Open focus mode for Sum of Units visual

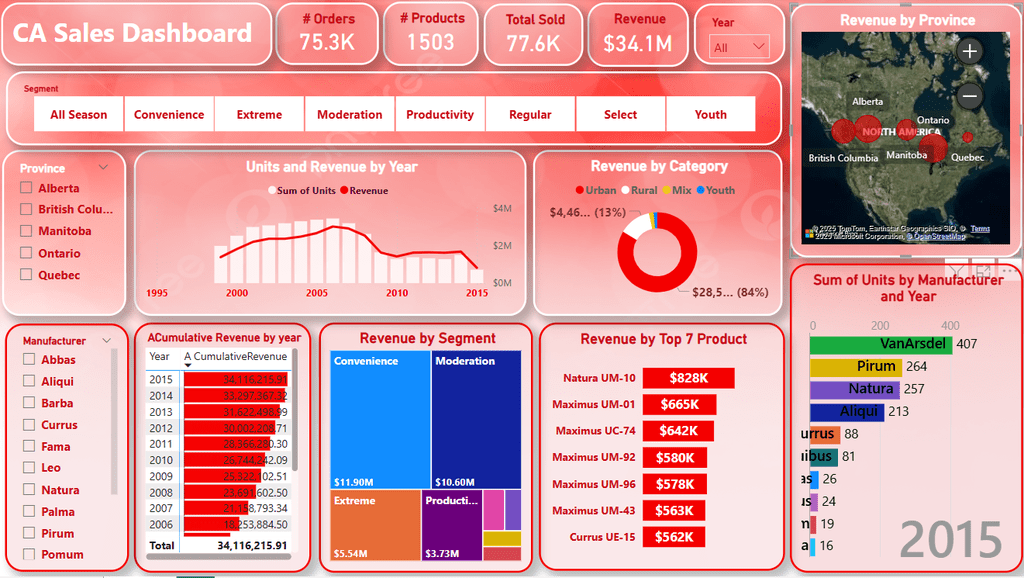(x=982, y=270)
